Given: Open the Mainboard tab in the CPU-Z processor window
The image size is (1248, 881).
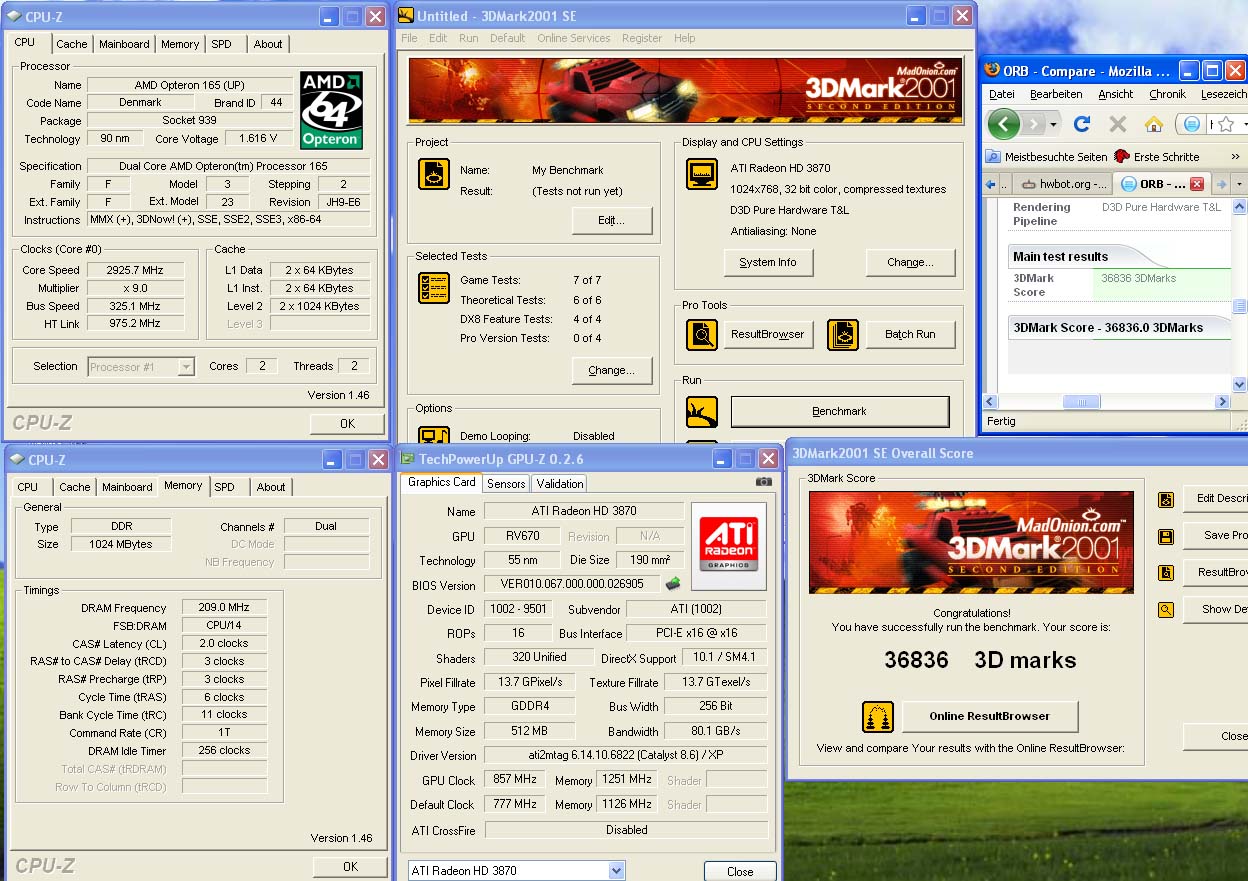Looking at the screenshot, I should pyautogui.click(x=124, y=44).
